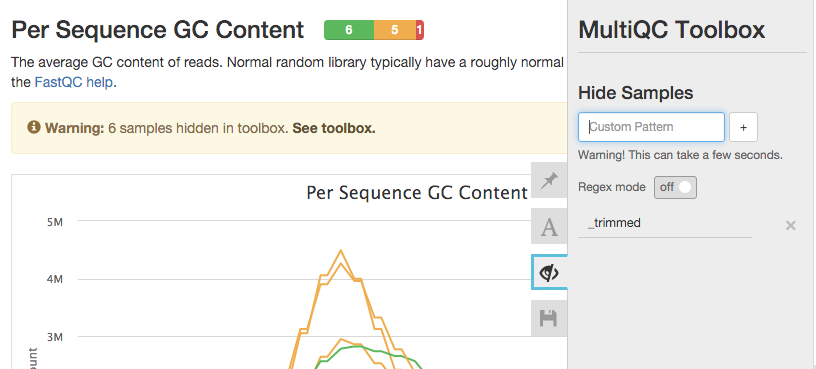816x369 pixels.
Task: Click the green passed badge showing 6
Action: click(349, 30)
